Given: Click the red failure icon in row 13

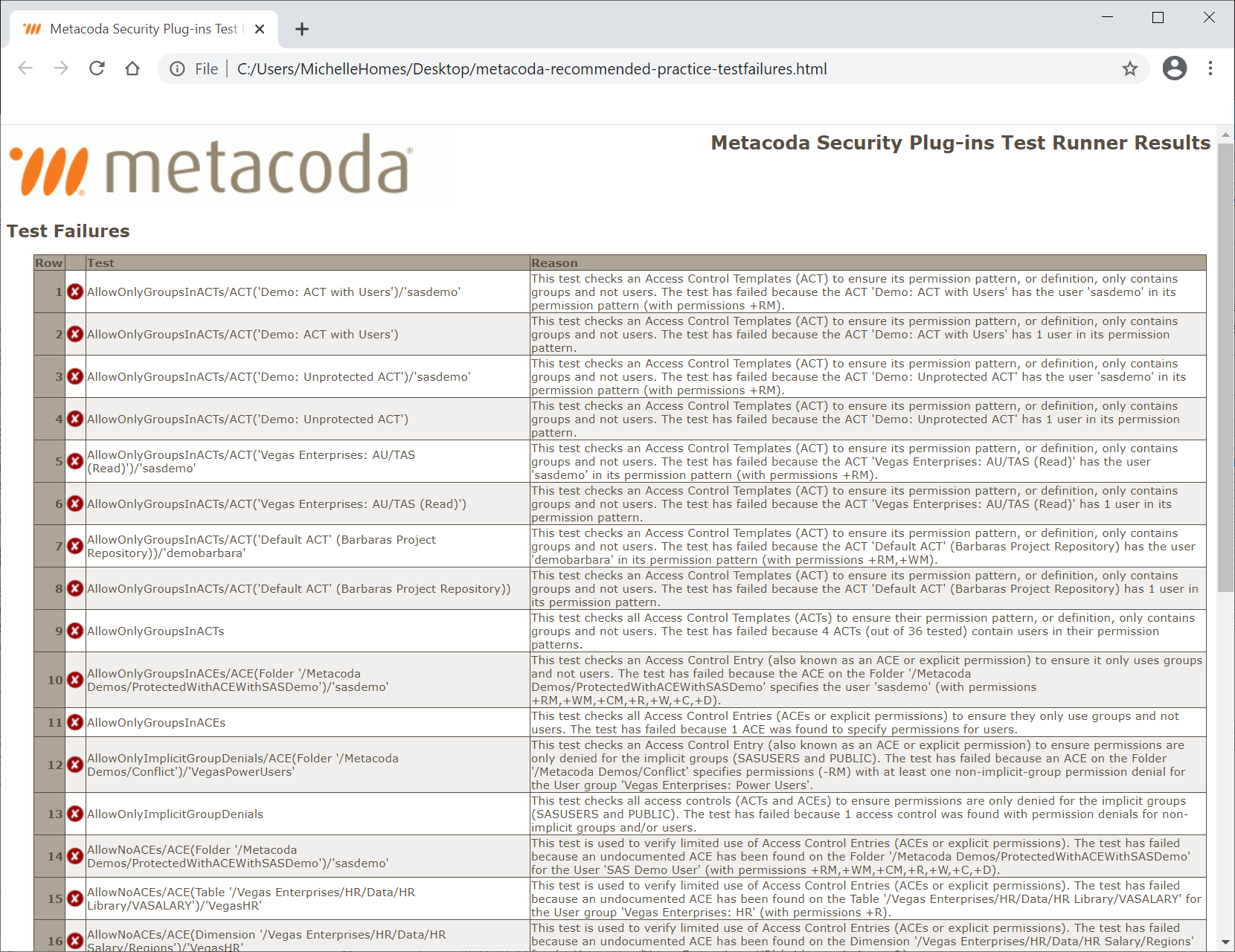Looking at the screenshot, I should coord(75,814).
